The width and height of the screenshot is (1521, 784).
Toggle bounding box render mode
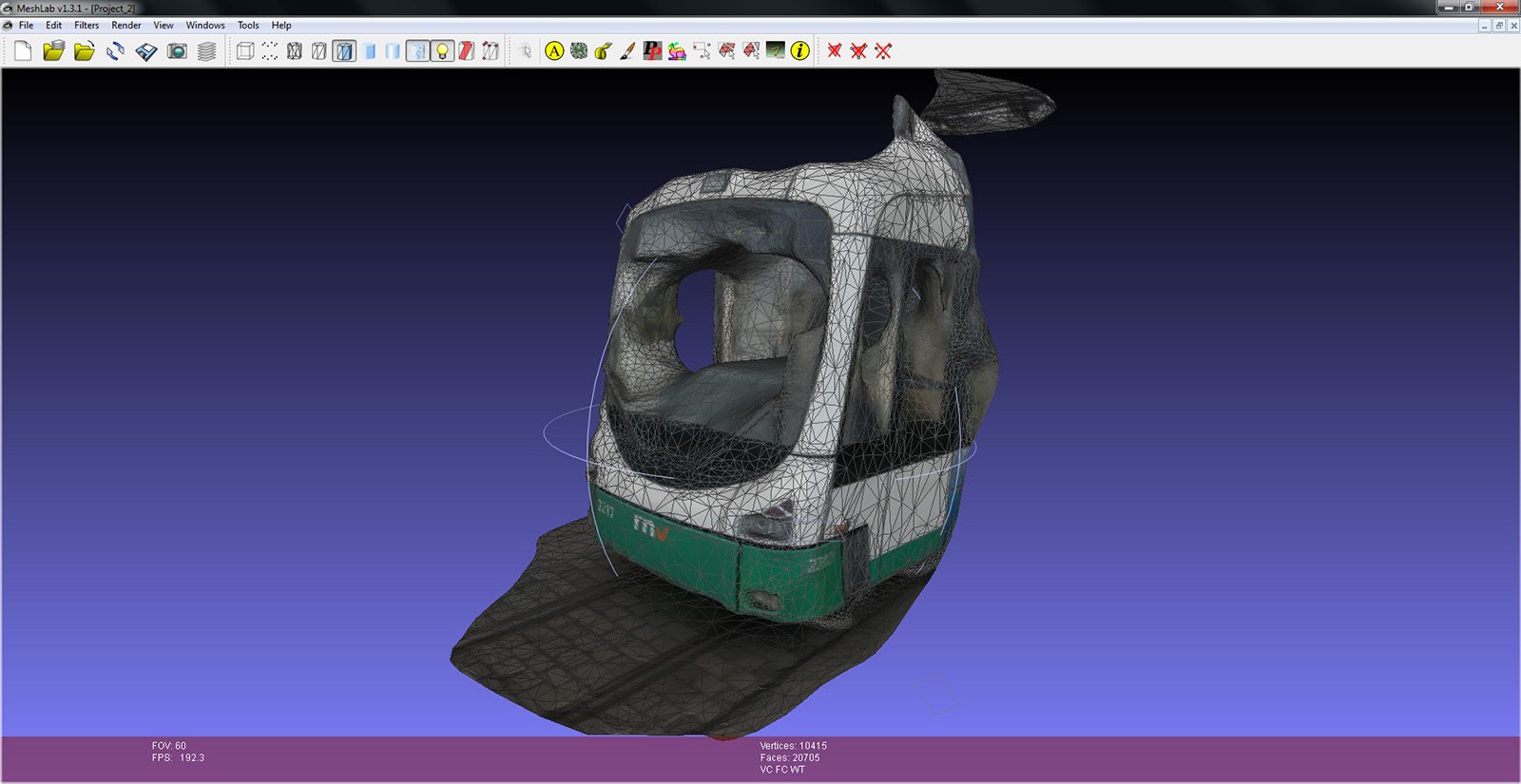click(x=245, y=51)
